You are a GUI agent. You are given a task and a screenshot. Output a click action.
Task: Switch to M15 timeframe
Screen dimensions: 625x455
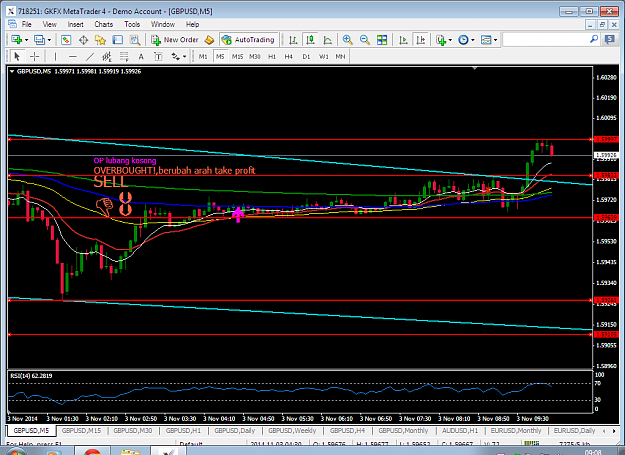click(238, 57)
